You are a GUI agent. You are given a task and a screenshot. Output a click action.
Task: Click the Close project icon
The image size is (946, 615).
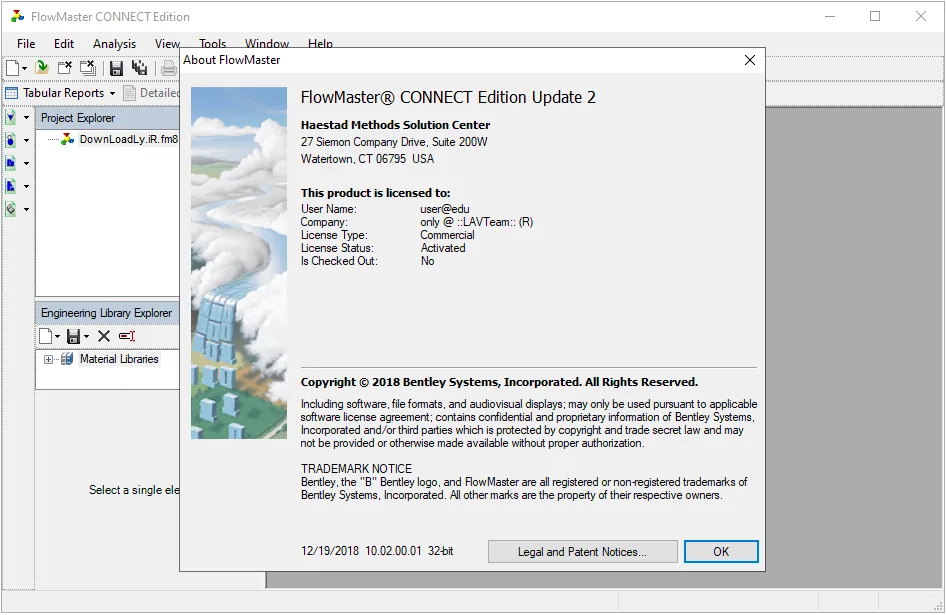65,68
